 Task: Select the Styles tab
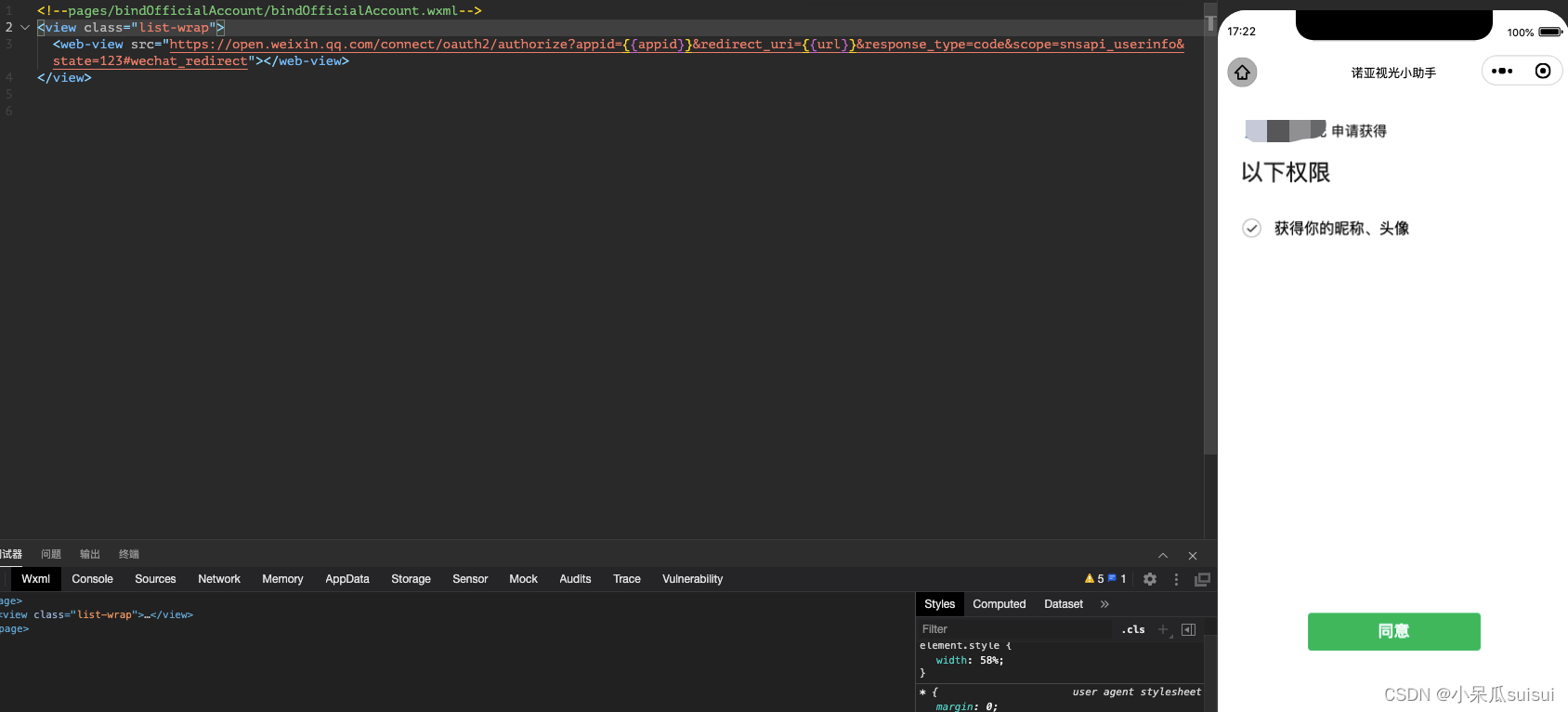click(939, 604)
